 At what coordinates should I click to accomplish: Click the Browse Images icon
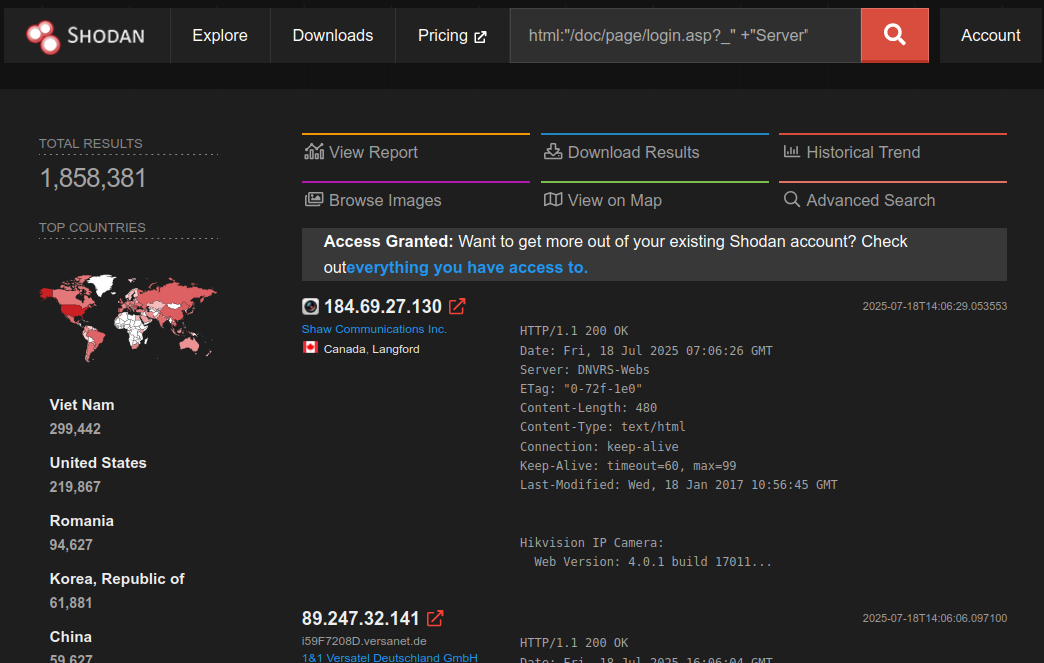pyautogui.click(x=313, y=200)
